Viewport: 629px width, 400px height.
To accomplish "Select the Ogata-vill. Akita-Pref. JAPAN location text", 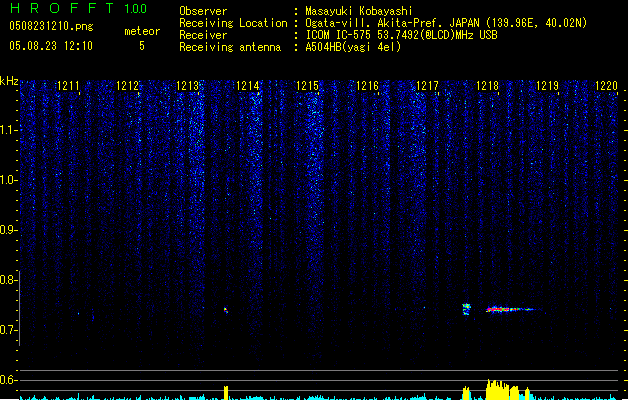I will [x=446, y=23].
